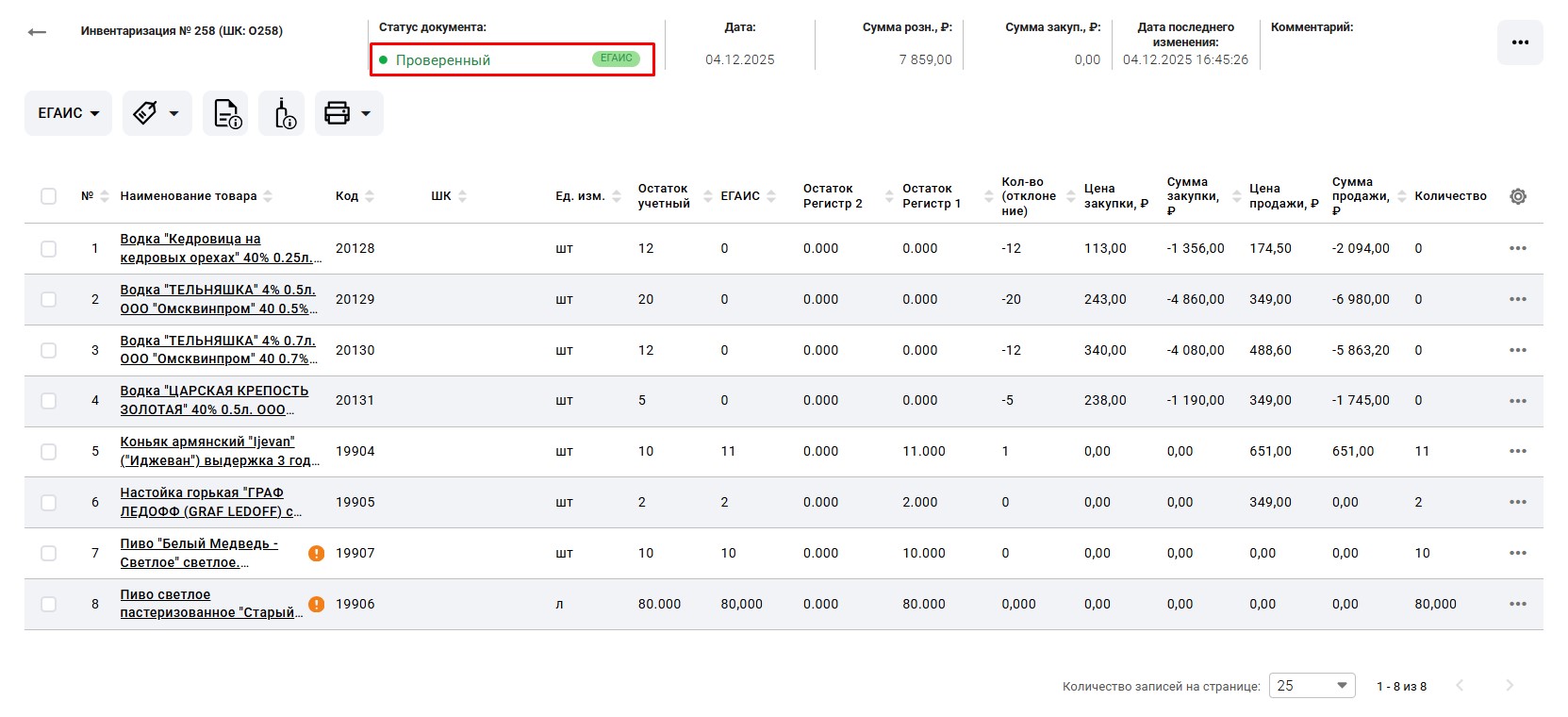
Task: Open the printer options button
Action: [348, 113]
